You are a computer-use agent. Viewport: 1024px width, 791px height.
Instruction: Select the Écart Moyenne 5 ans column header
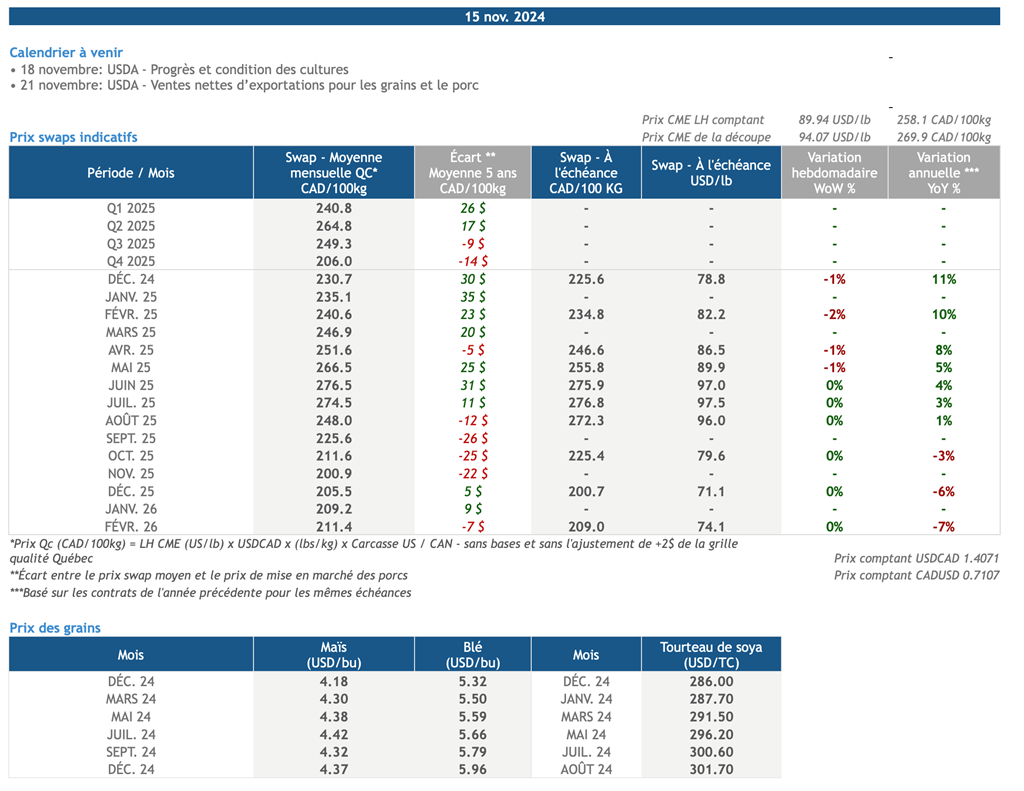click(x=472, y=173)
